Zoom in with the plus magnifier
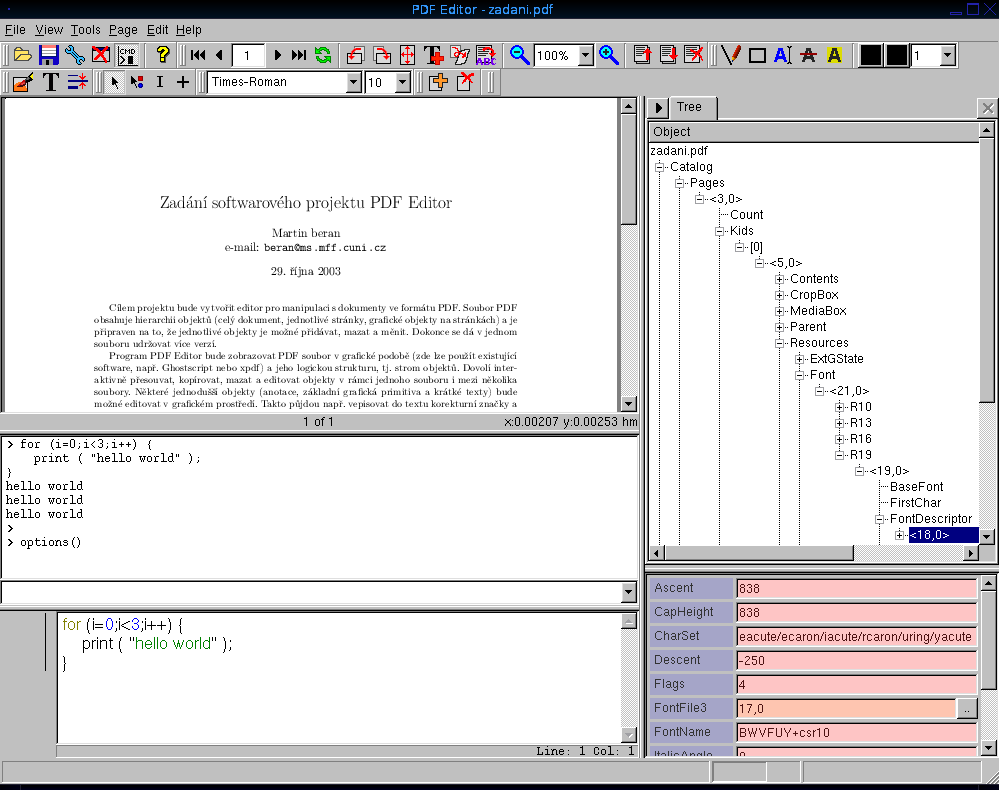The width and height of the screenshot is (999, 790). click(608, 55)
